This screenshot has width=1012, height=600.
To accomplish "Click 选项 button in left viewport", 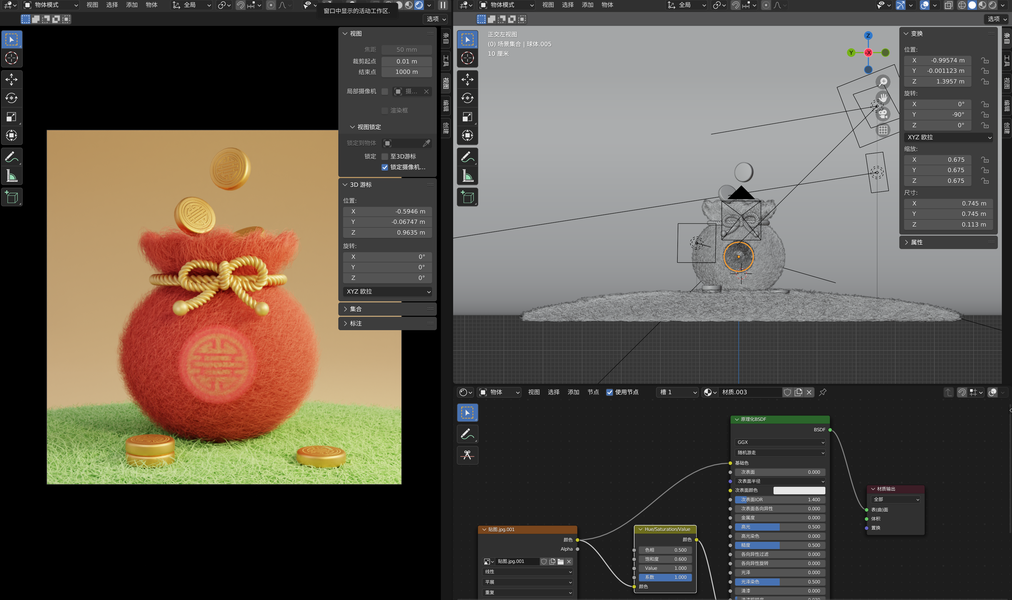I will 436,19.
